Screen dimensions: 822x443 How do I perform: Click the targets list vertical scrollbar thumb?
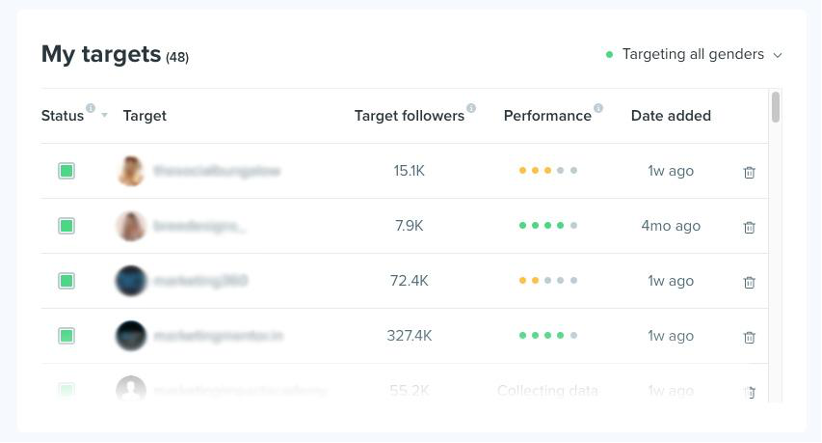[776, 107]
